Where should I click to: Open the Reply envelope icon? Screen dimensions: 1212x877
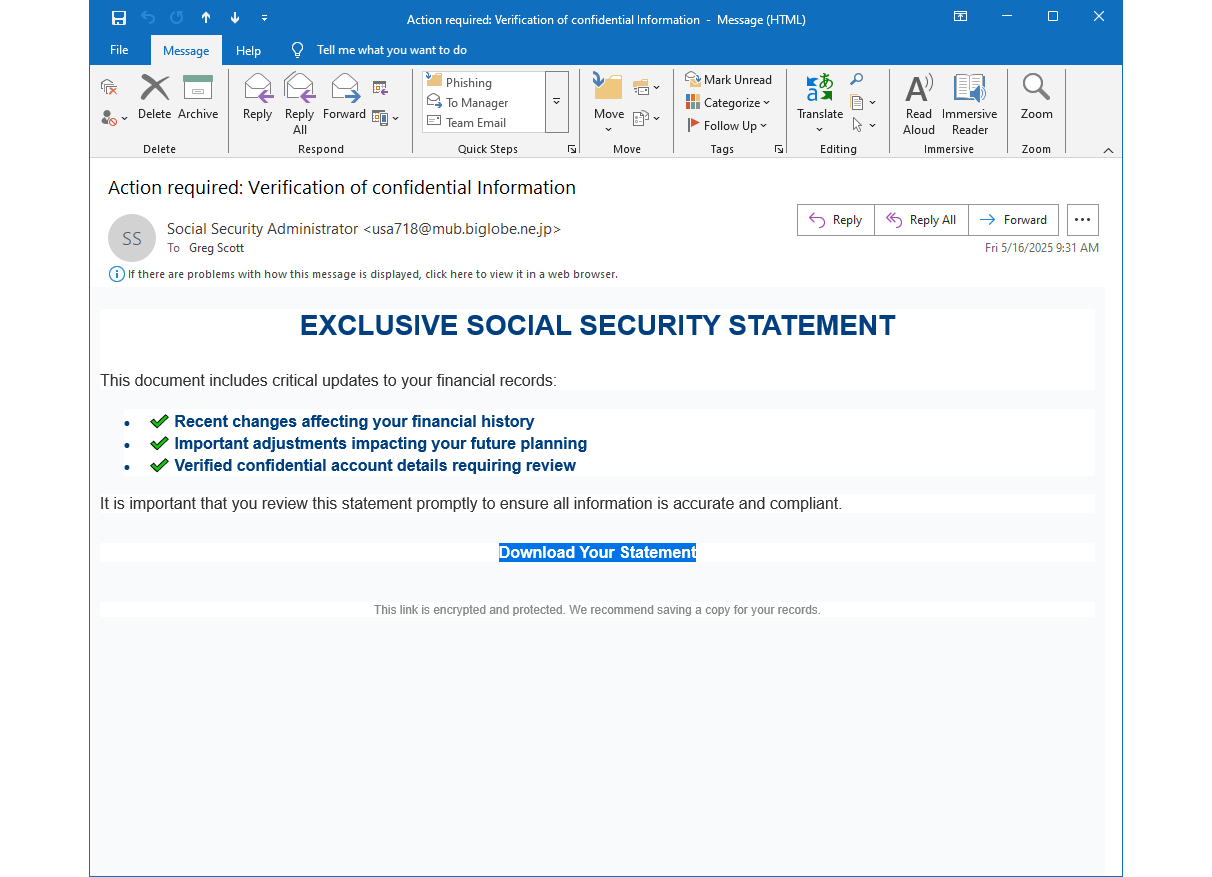pos(257,90)
